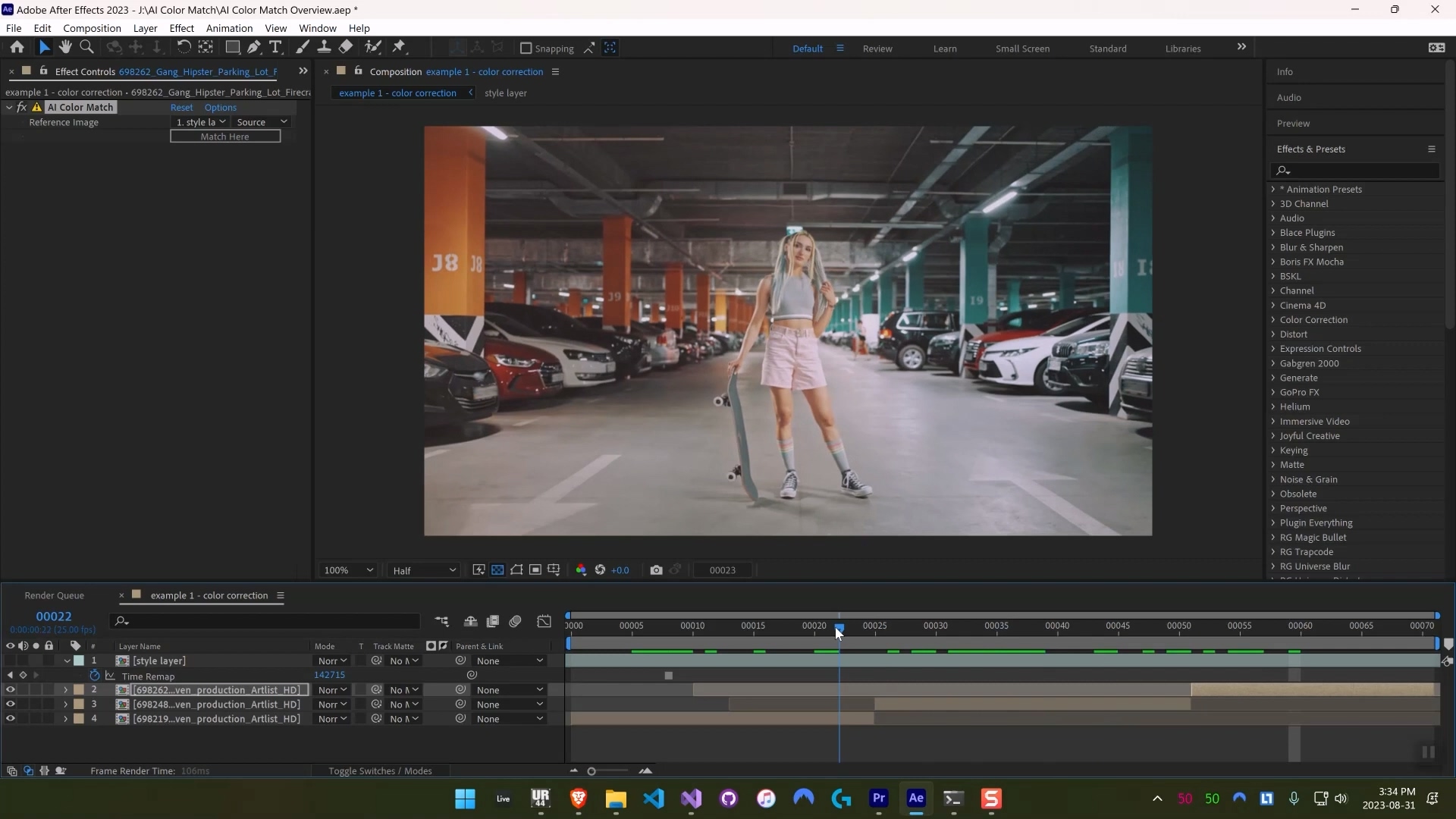Toggle visibility of layer 4
This screenshot has height=819, width=1456.
[x=10, y=719]
